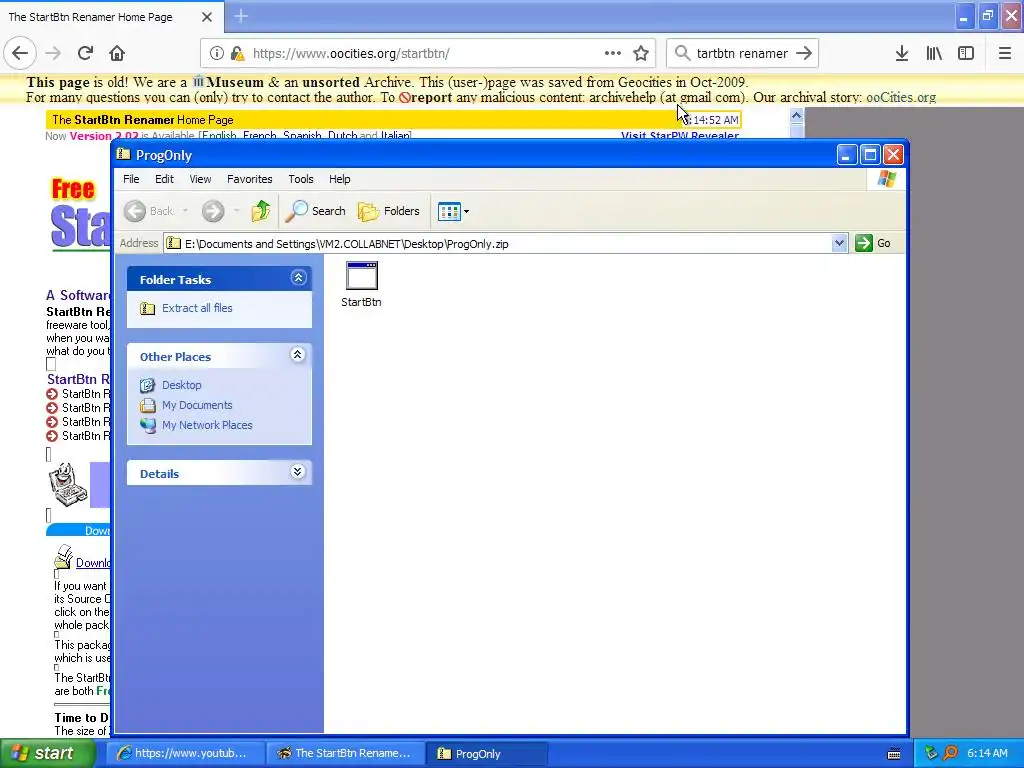Viewport: 1024px width, 768px height.
Task: Reload the page in Firefox
Action: (x=85, y=53)
